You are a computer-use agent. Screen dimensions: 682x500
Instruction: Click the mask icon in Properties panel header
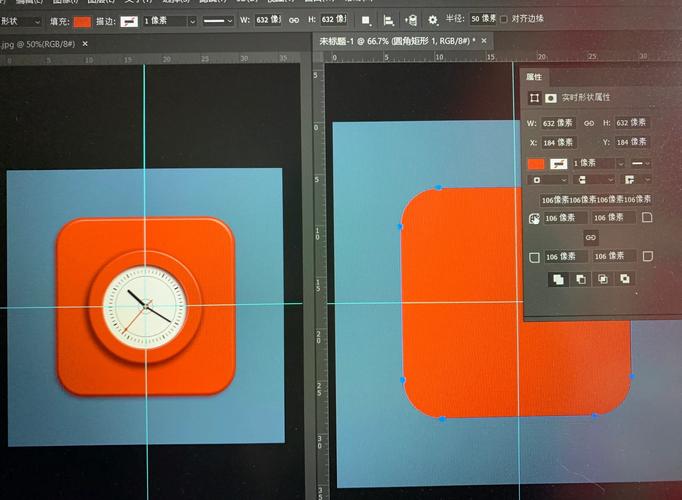[550, 98]
